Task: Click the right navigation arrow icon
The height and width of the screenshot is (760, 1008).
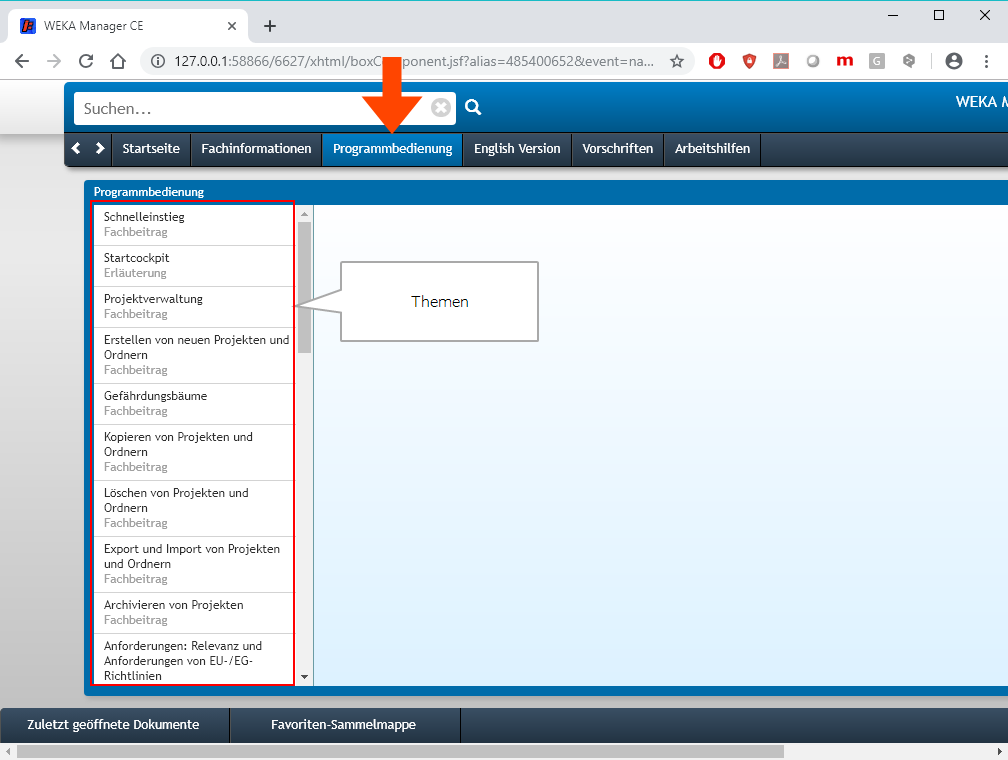Action: coord(99,149)
